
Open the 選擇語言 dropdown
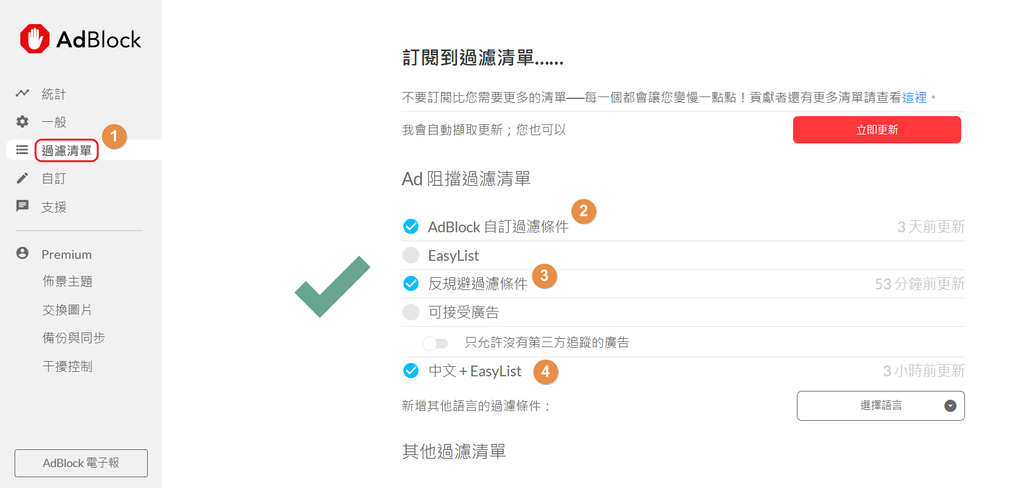[x=880, y=406]
